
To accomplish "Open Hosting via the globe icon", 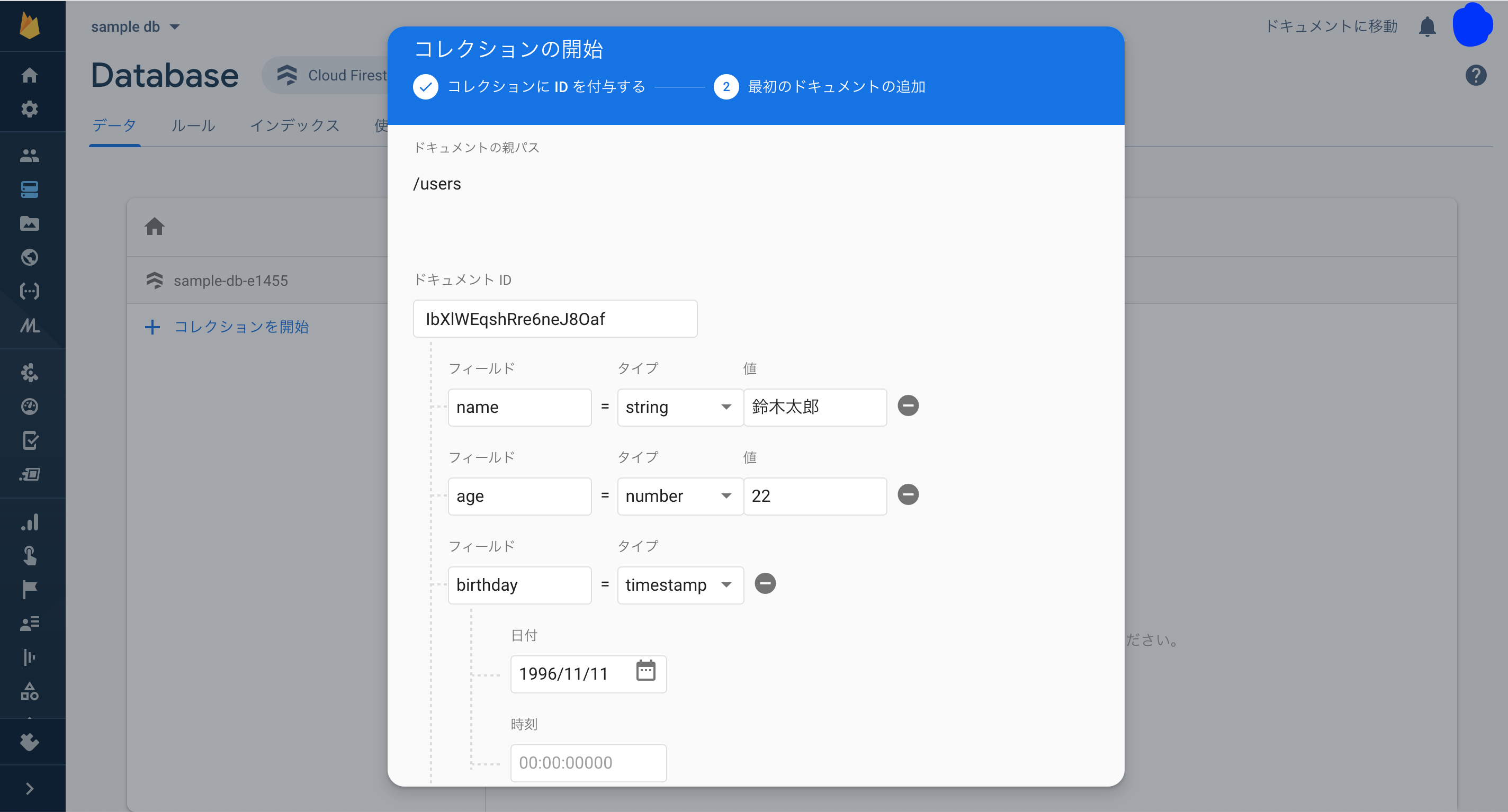I will pyautogui.click(x=30, y=257).
